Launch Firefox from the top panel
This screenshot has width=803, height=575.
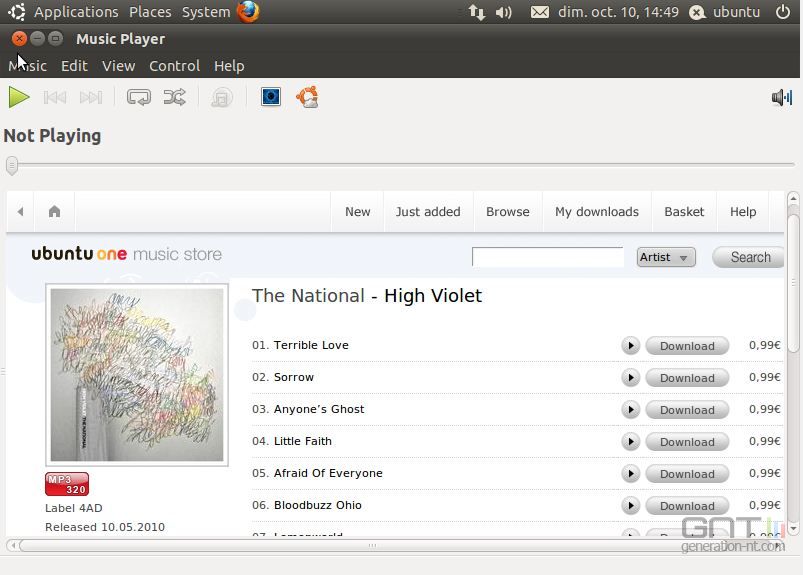(x=248, y=11)
